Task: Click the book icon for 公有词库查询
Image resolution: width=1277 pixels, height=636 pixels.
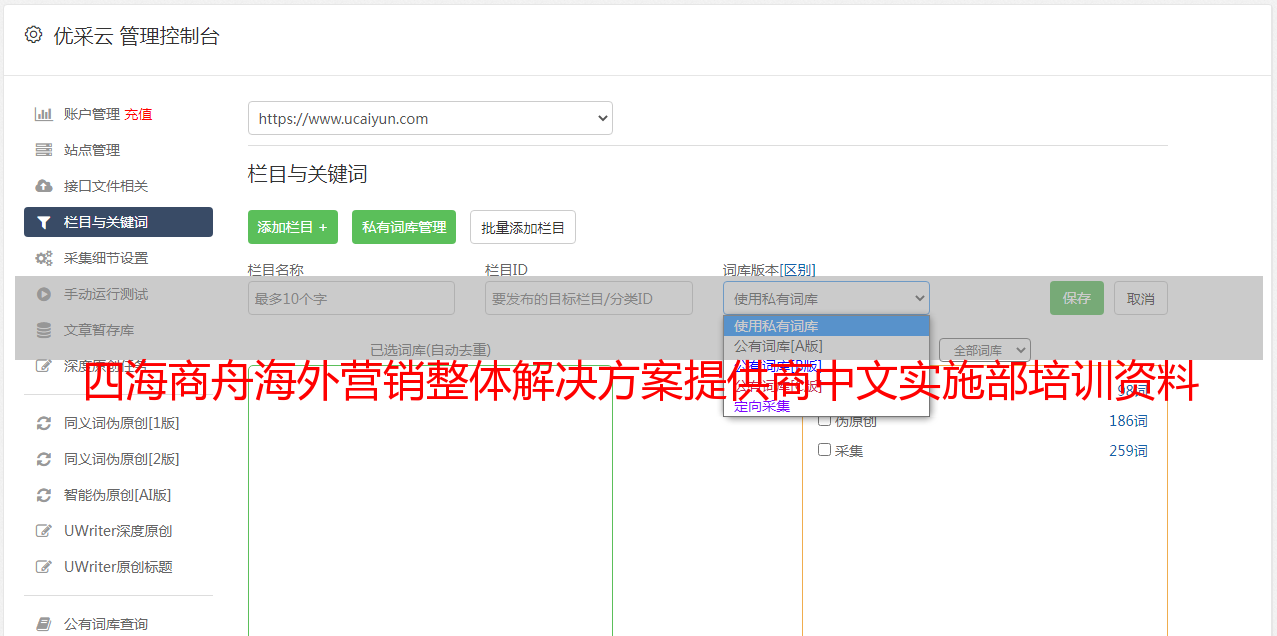Action: [44, 624]
